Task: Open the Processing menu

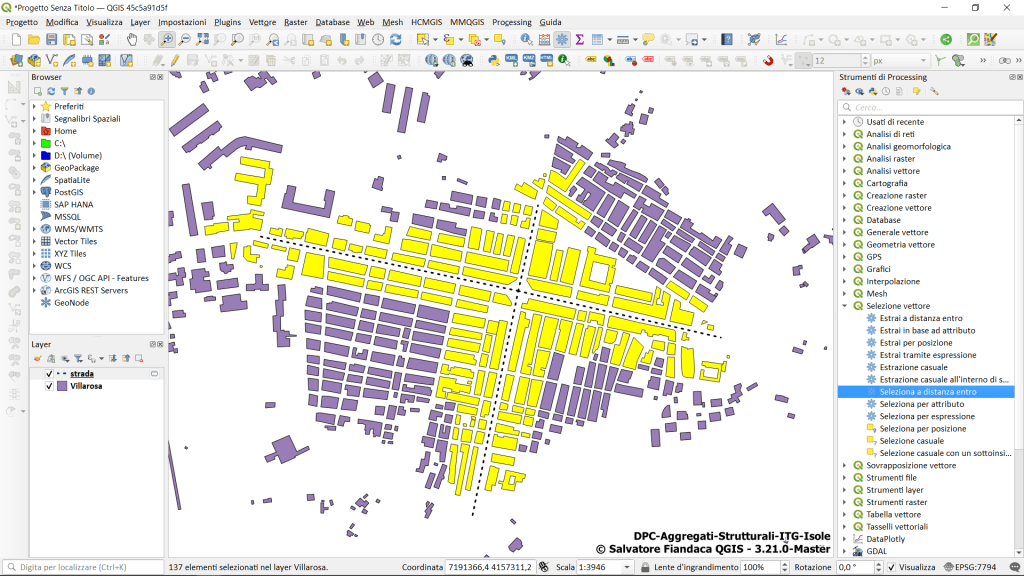Action: point(511,22)
